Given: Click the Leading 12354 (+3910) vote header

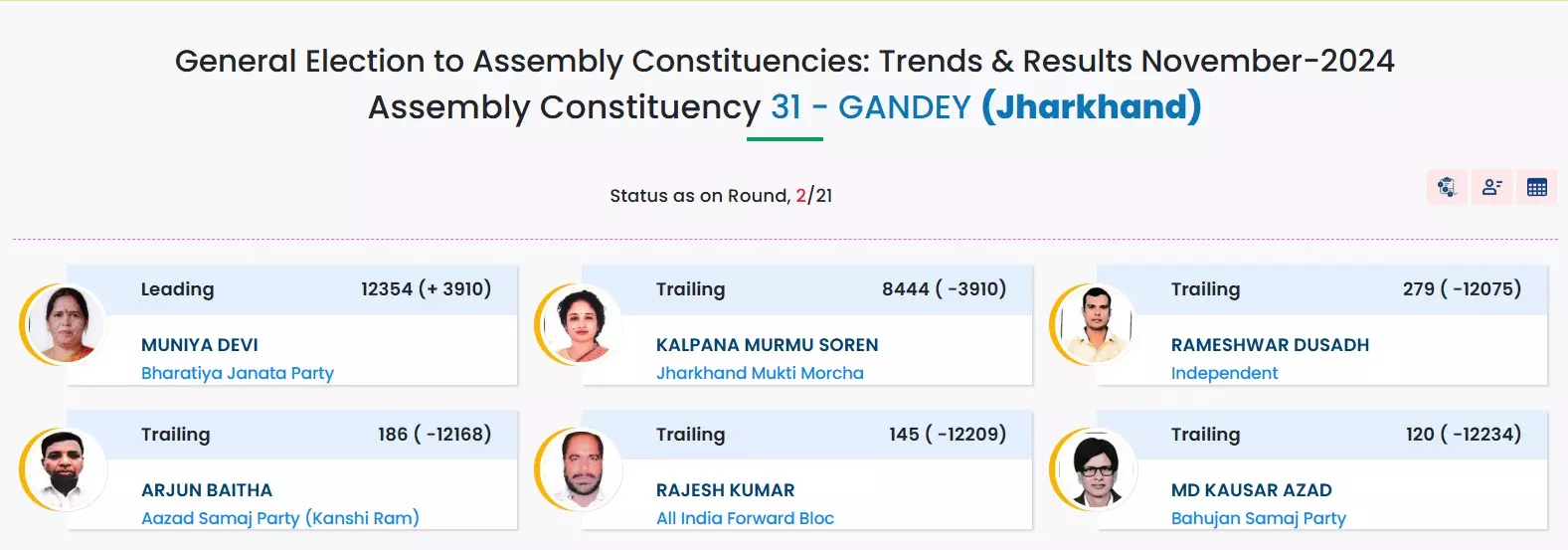Looking at the screenshot, I should [315, 289].
